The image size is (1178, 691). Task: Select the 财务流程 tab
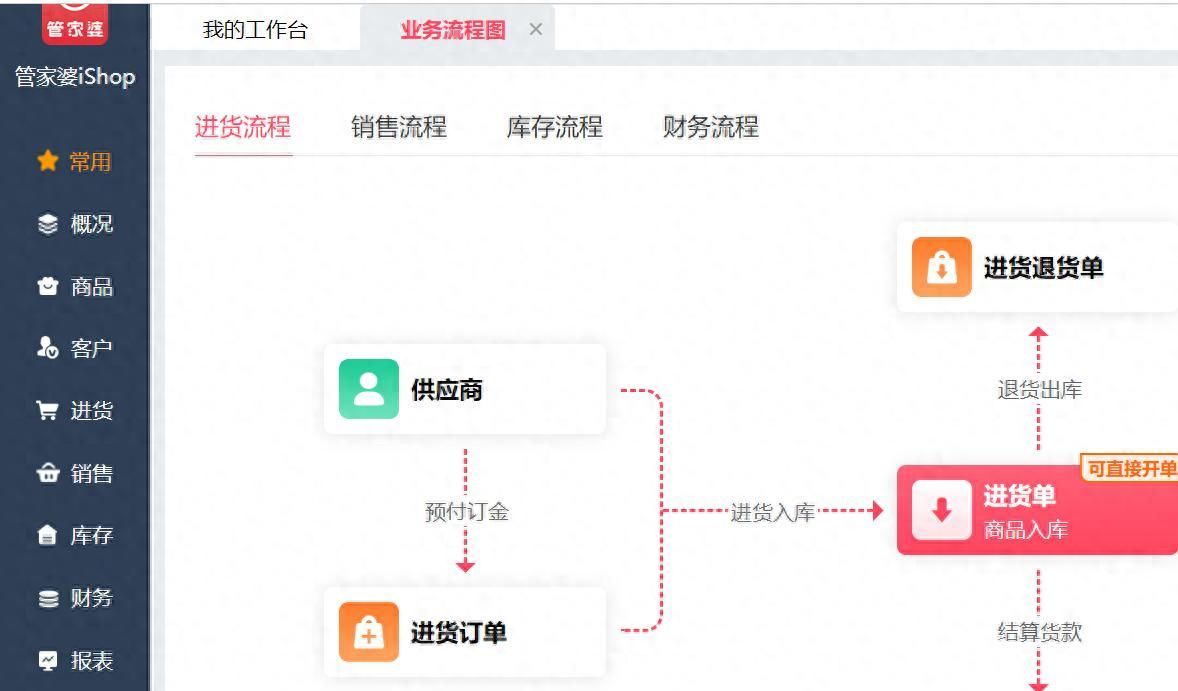709,127
